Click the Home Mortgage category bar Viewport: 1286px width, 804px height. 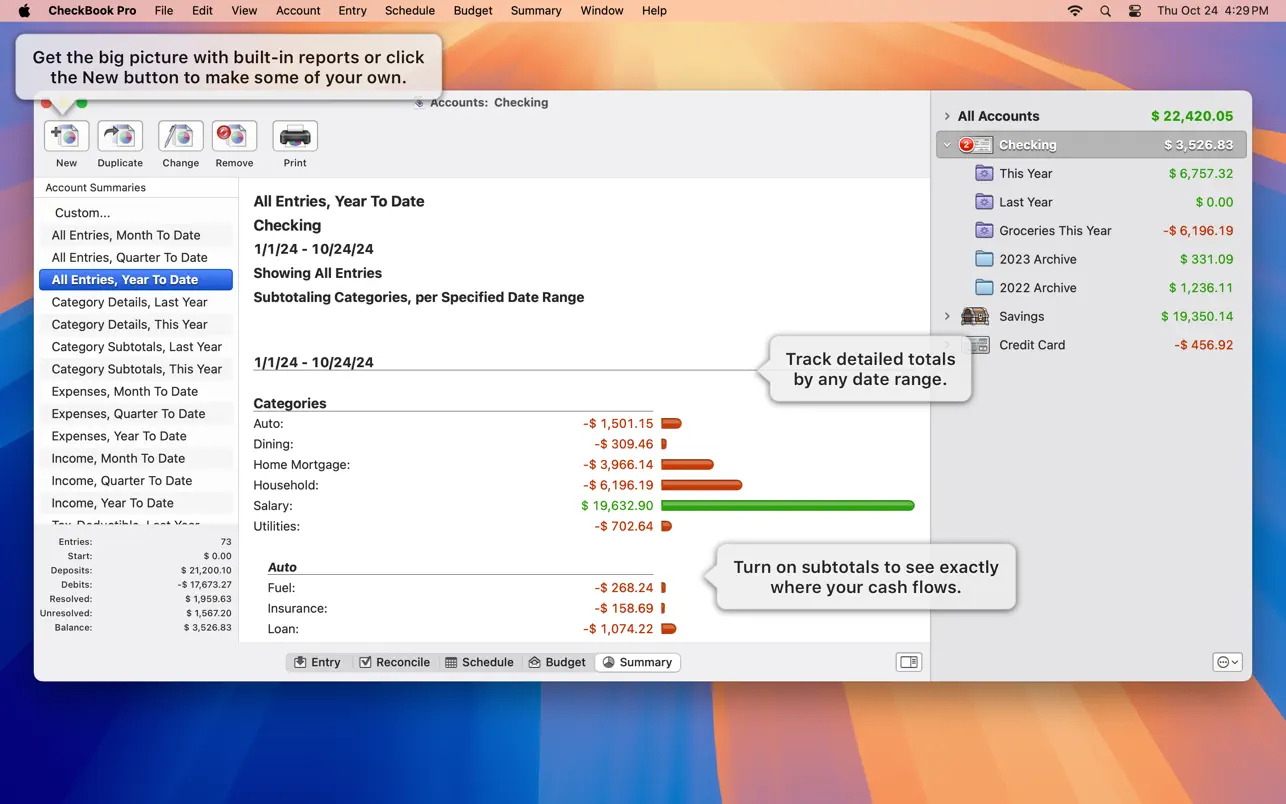point(687,464)
